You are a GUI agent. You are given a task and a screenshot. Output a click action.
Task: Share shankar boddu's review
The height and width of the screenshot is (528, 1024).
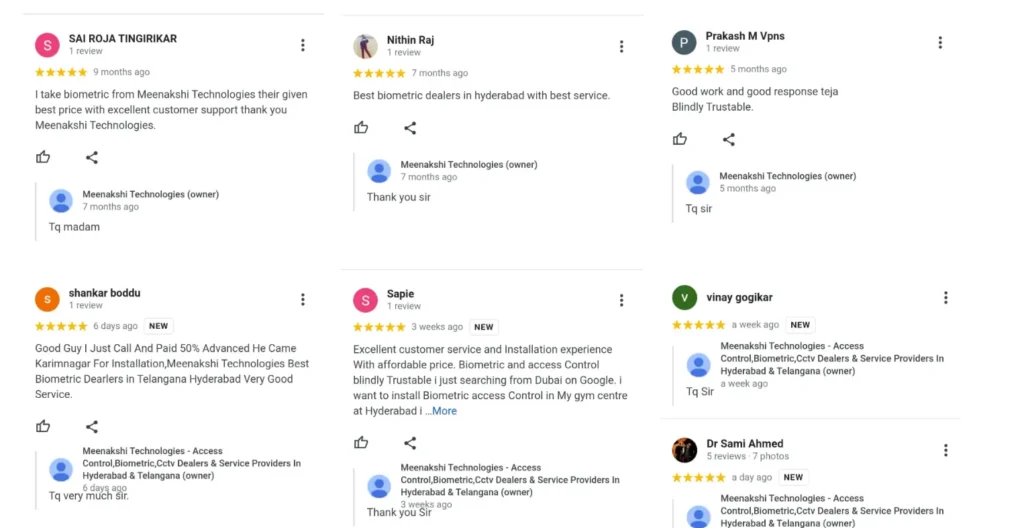pyautogui.click(x=92, y=426)
